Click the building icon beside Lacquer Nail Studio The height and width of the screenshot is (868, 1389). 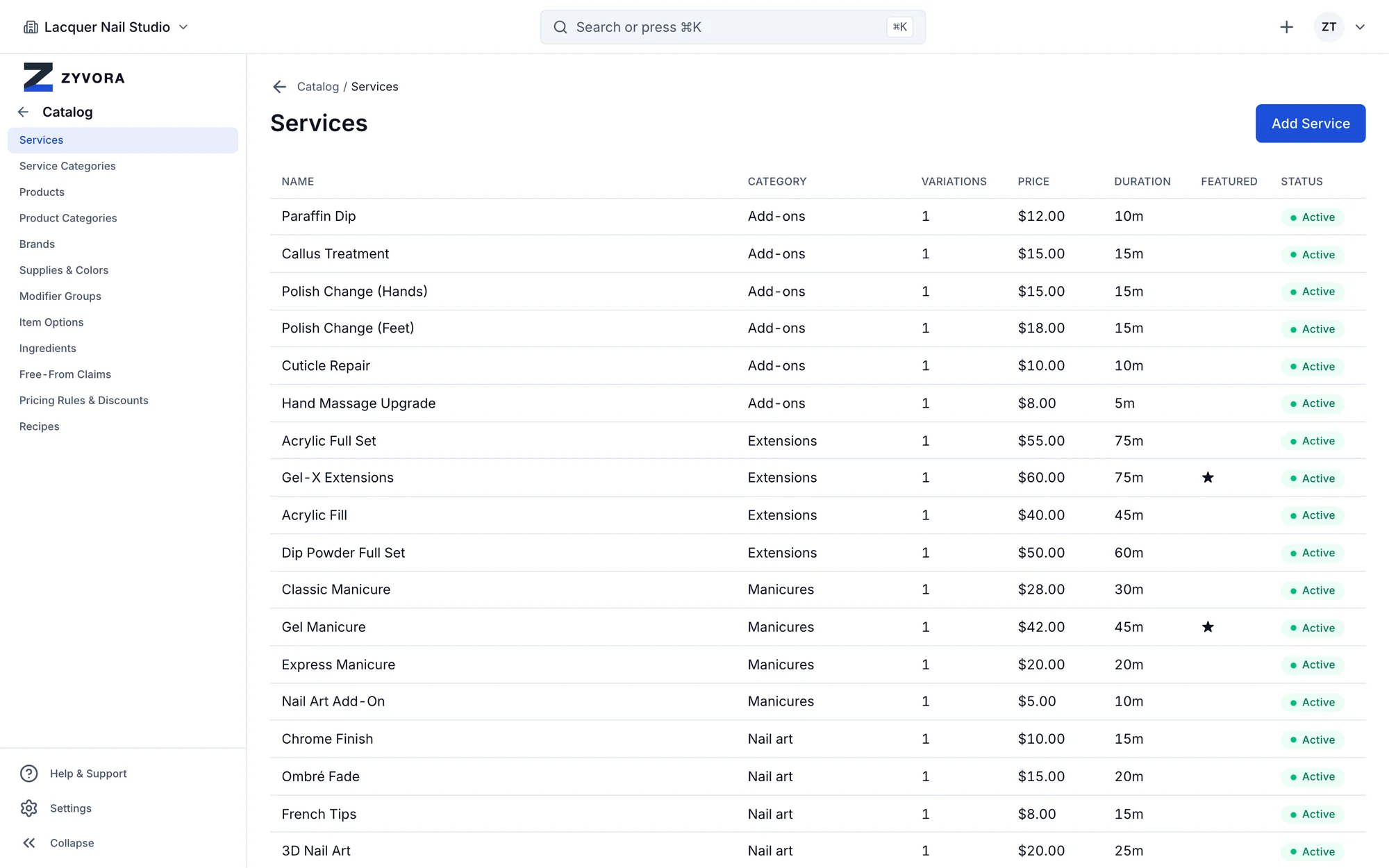pos(31,27)
